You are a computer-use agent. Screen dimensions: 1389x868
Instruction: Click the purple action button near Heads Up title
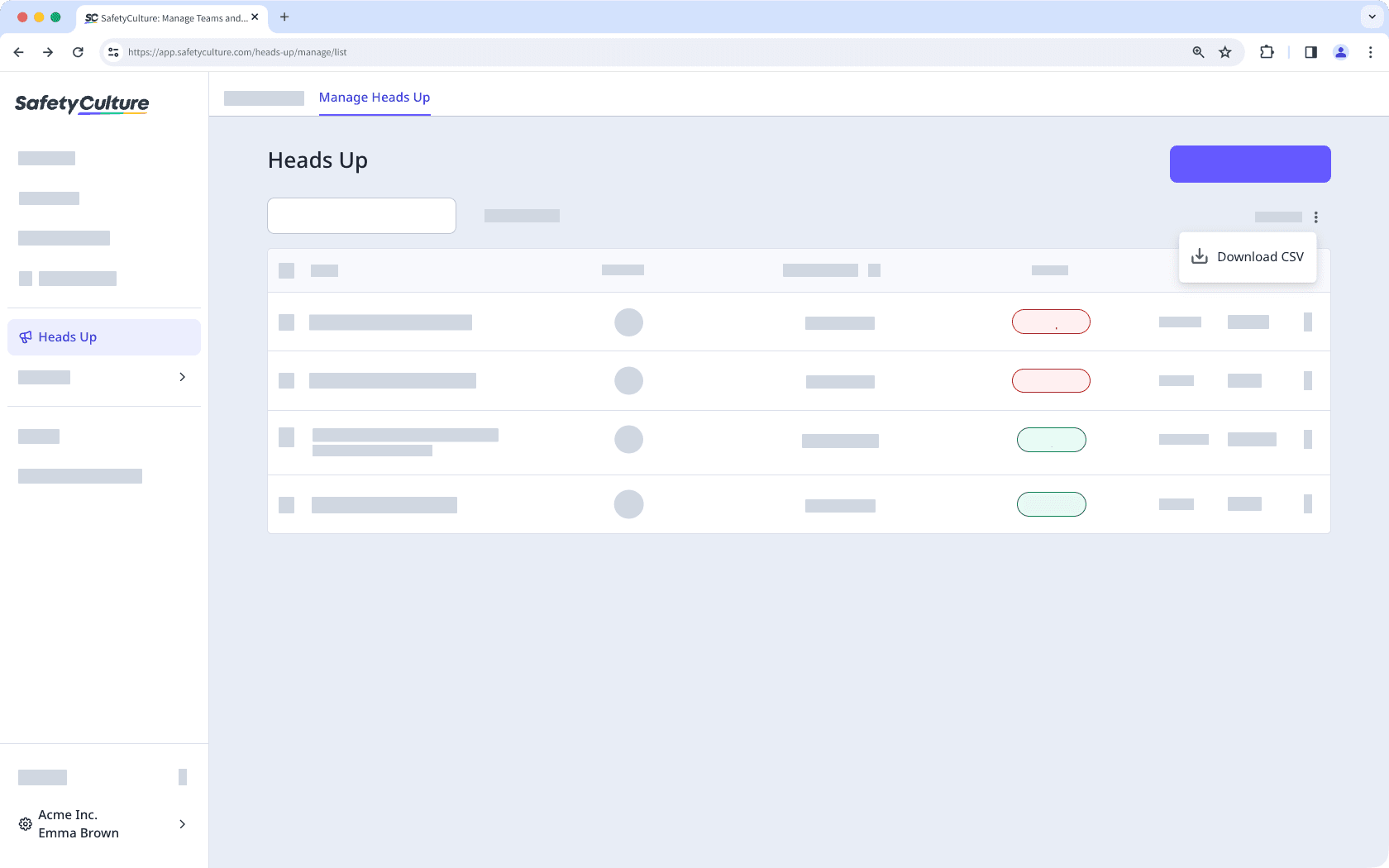pyautogui.click(x=1249, y=164)
